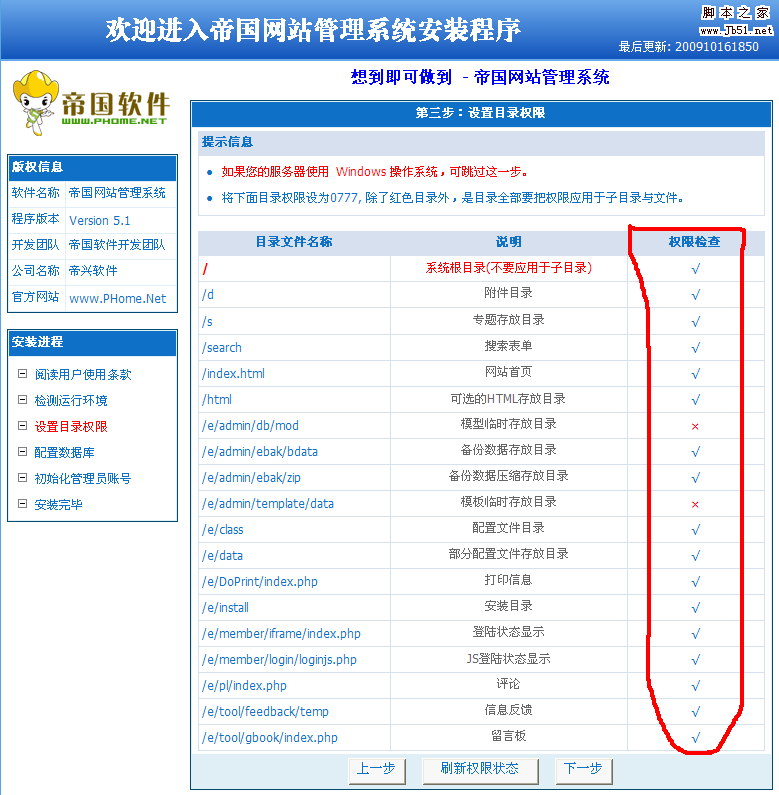
Task: Click the red X for /e/admin/db/mod
Action: [x=695, y=427]
